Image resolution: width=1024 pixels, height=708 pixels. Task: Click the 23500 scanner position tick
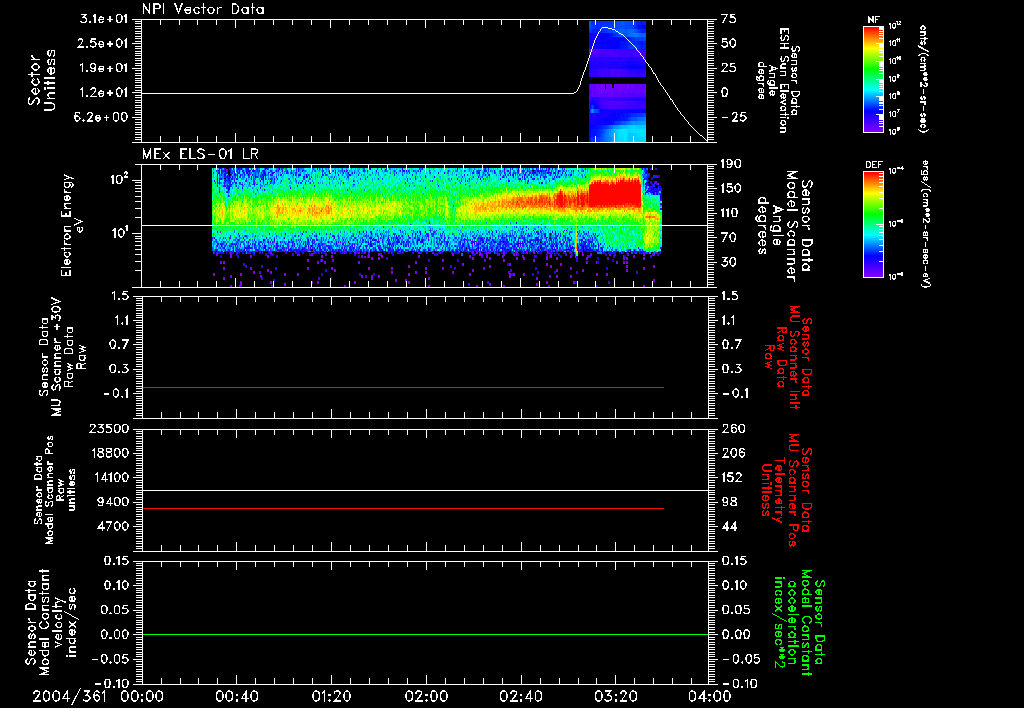click(109, 428)
